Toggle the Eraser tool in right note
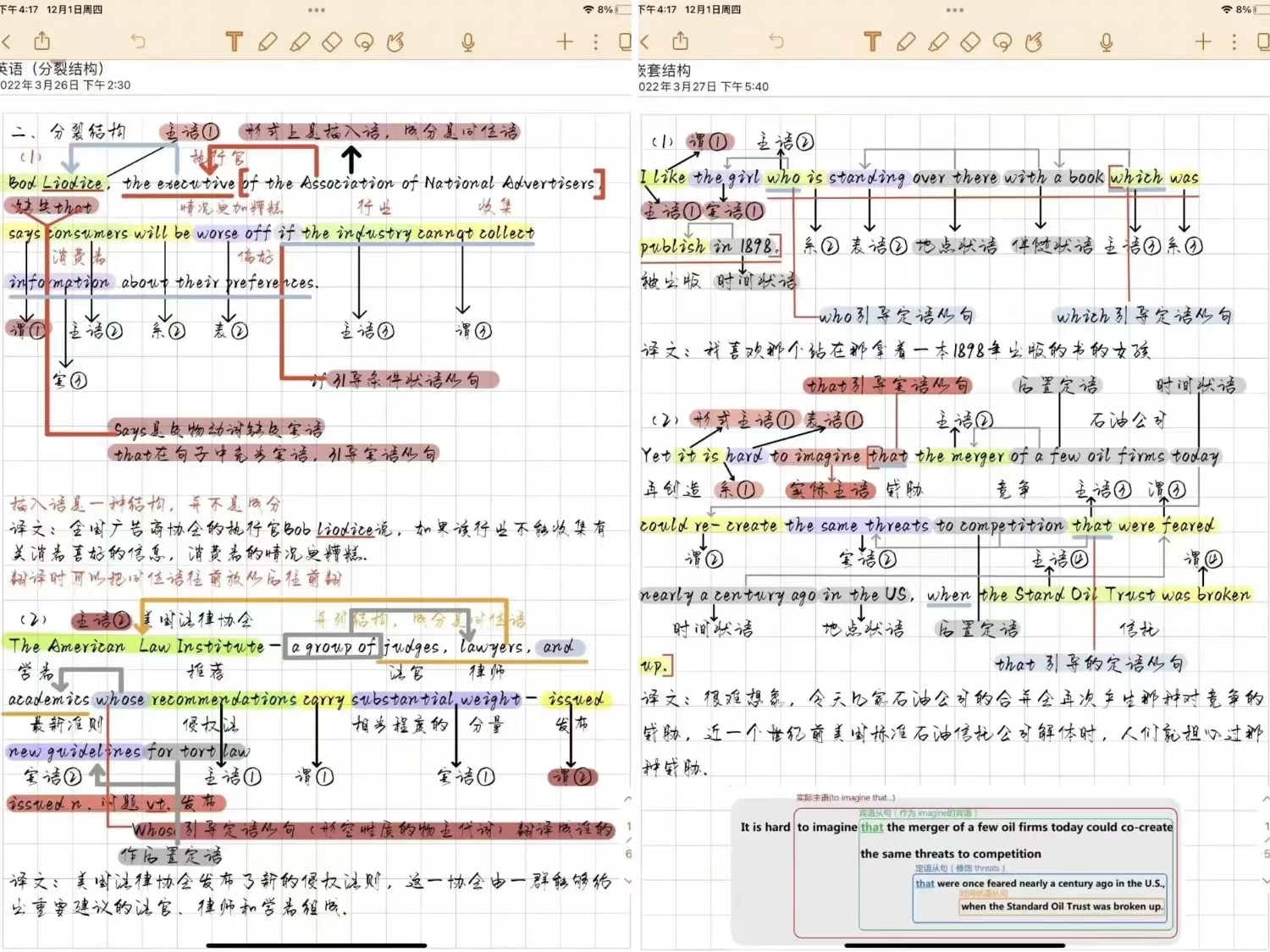The width and height of the screenshot is (1270, 952). [x=970, y=41]
